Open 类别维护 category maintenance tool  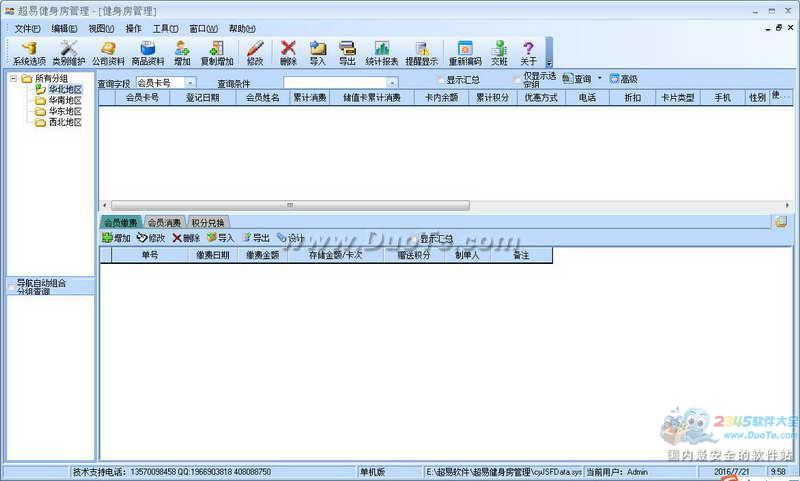click(x=68, y=53)
